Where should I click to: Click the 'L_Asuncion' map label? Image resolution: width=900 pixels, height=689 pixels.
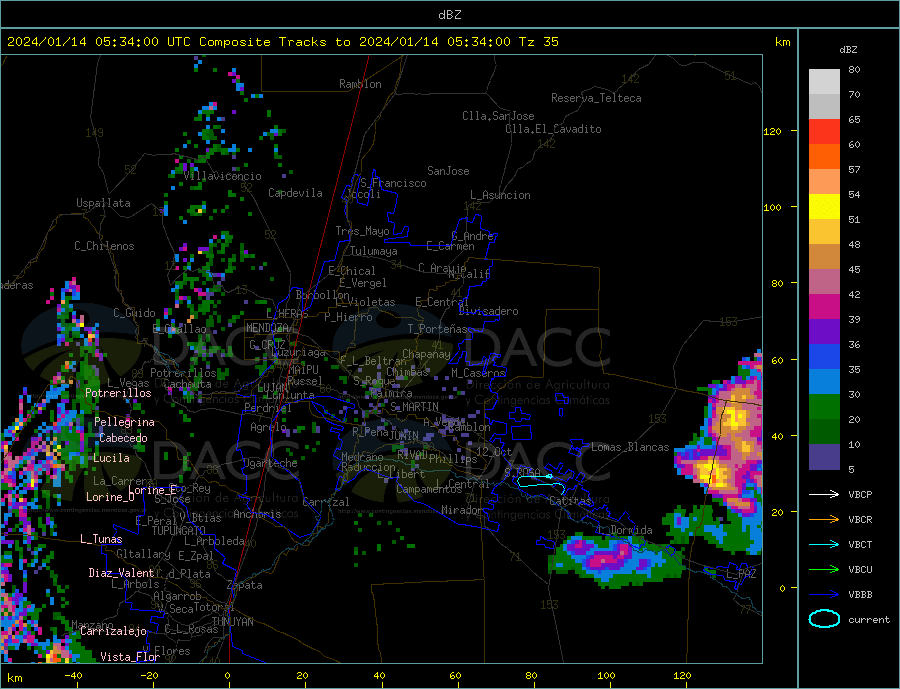(500, 195)
